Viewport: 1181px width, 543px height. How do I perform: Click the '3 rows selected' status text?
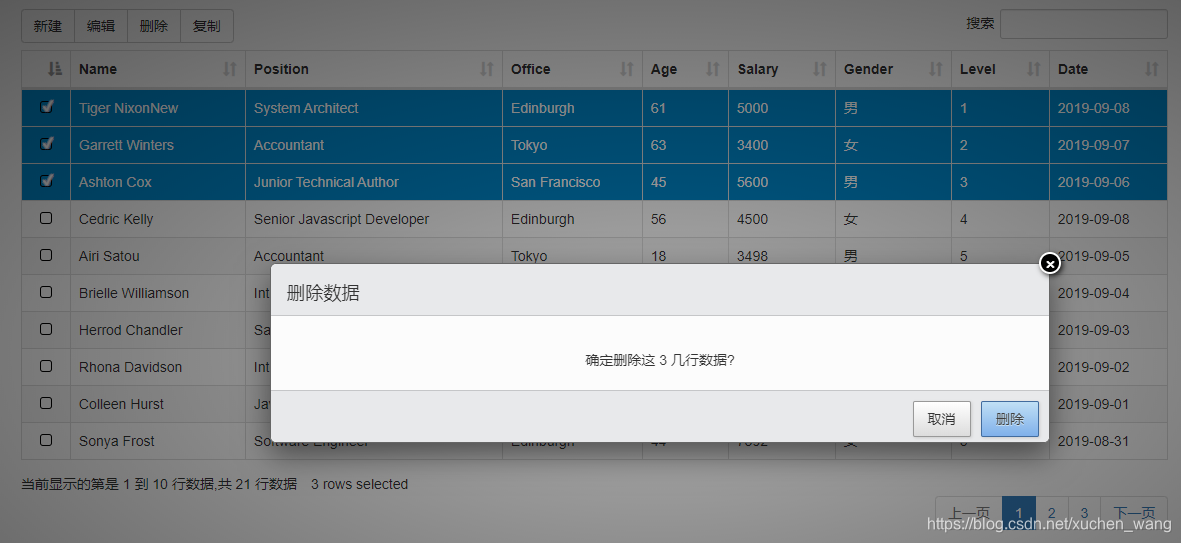pyautogui.click(x=359, y=484)
